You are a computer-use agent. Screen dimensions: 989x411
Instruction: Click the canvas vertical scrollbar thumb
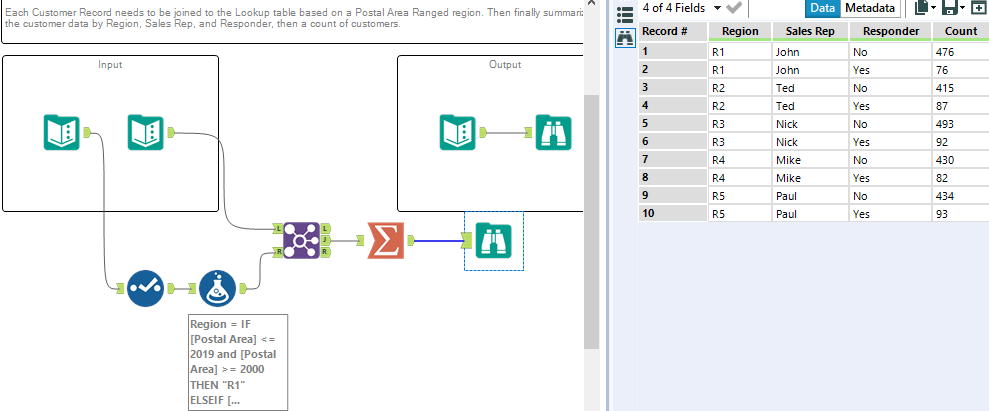pyautogui.click(x=591, y=222)
